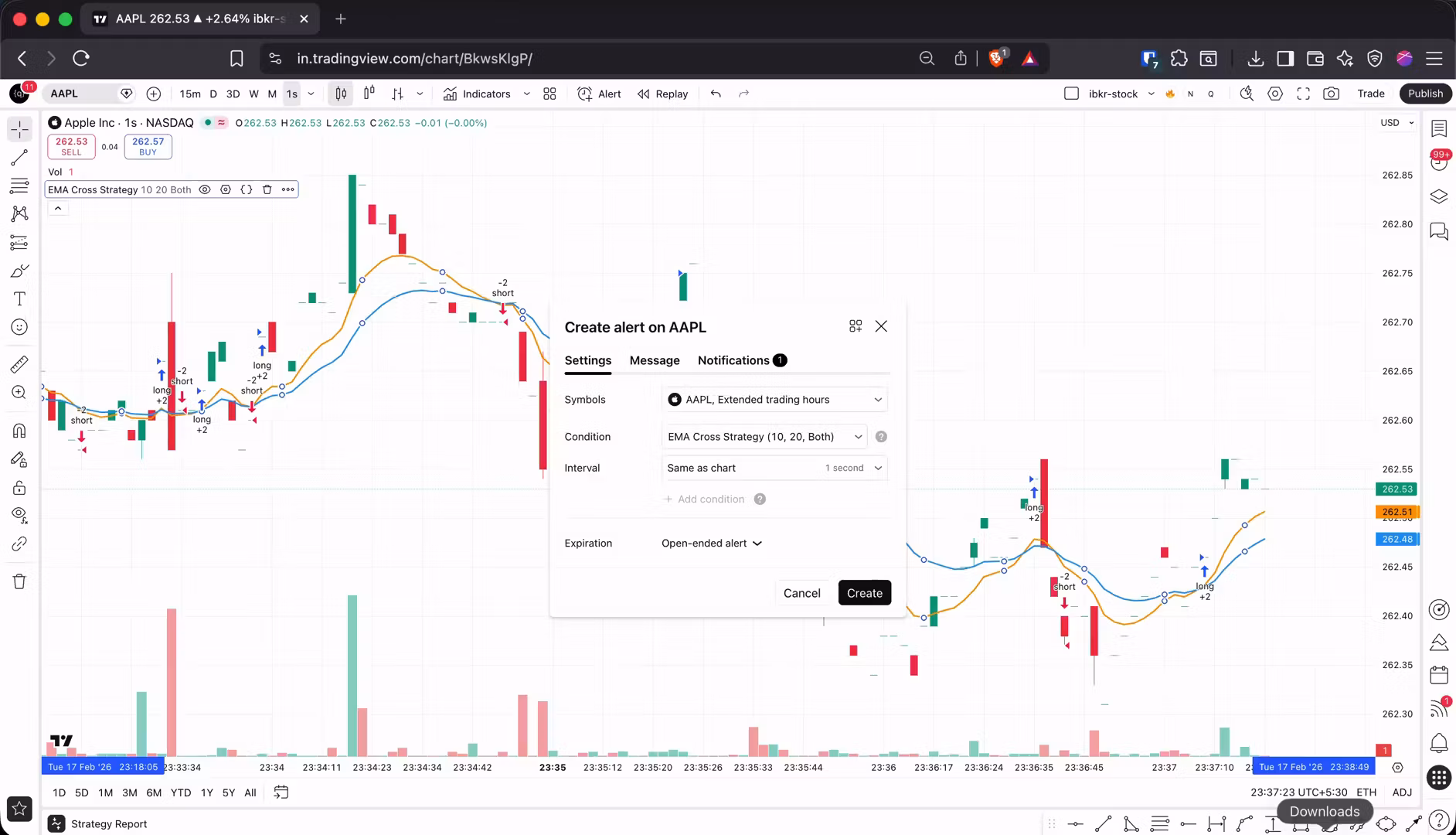The image size is (1456, 835).
Task: Open more options for EMA Cross Strategy
Action: point(288,189)
